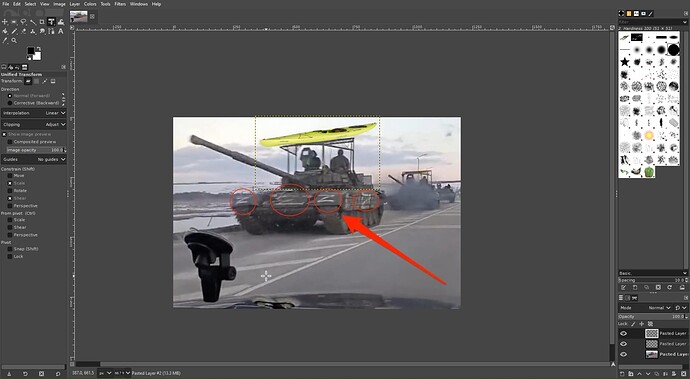The height and width of the screenshot is (379, 690).
Task: Click the open image tab thumbnail
Action: 78,16
